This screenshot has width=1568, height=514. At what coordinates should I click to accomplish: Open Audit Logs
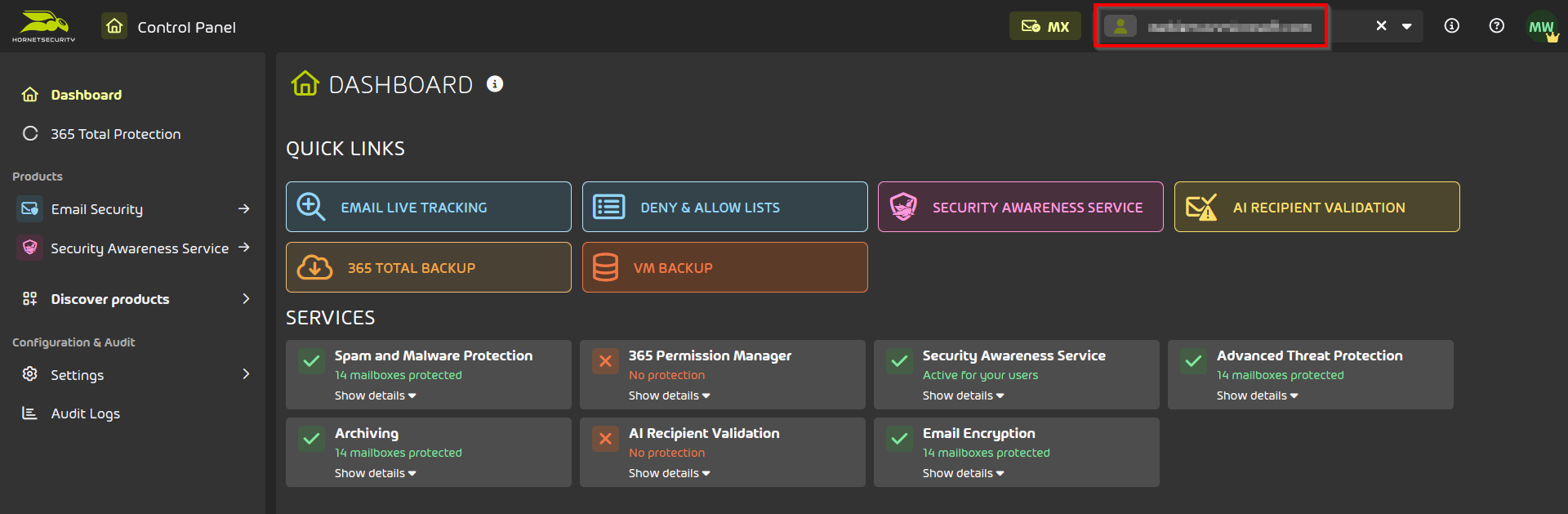86,413
